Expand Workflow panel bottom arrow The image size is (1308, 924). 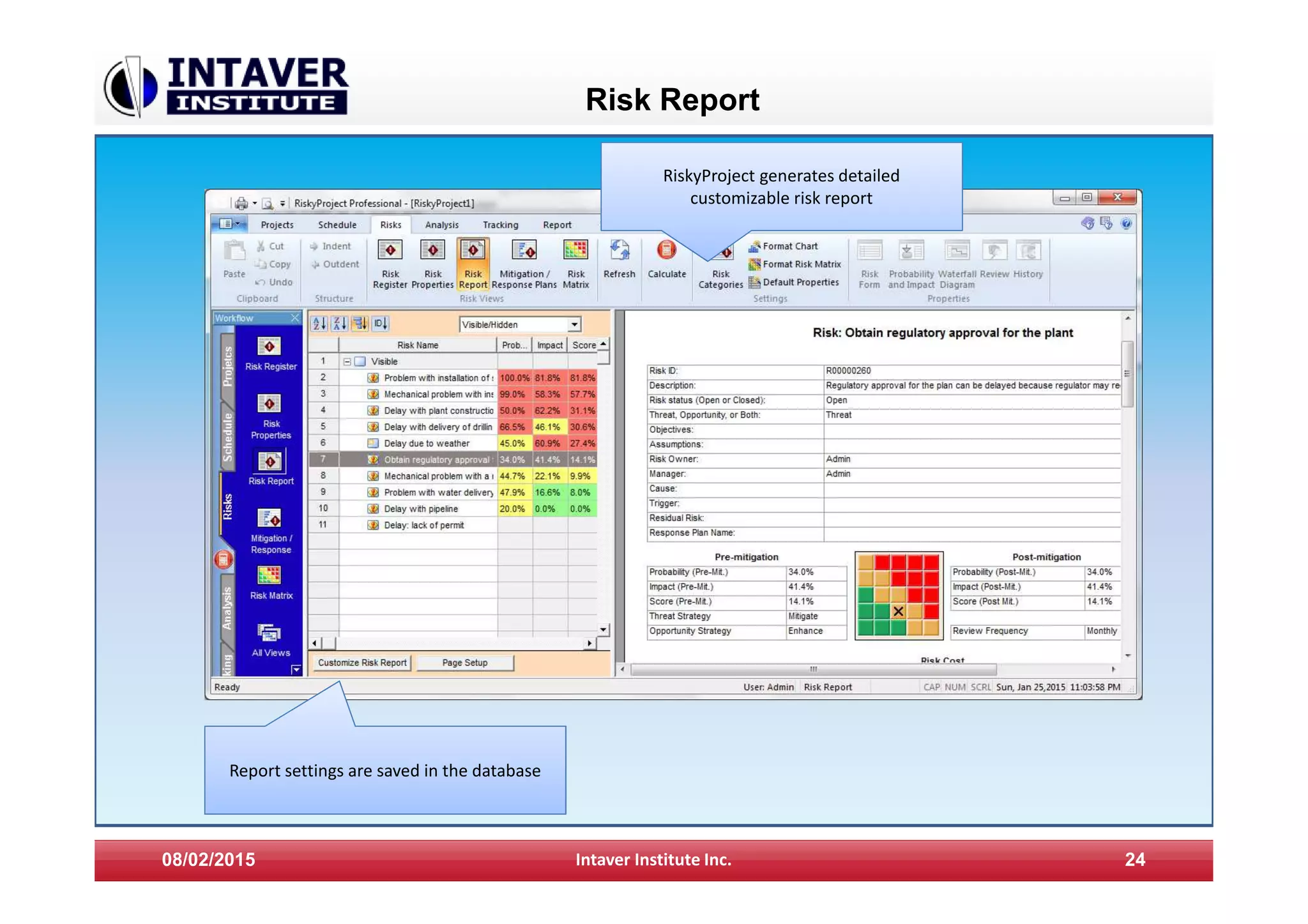(296, 669)
